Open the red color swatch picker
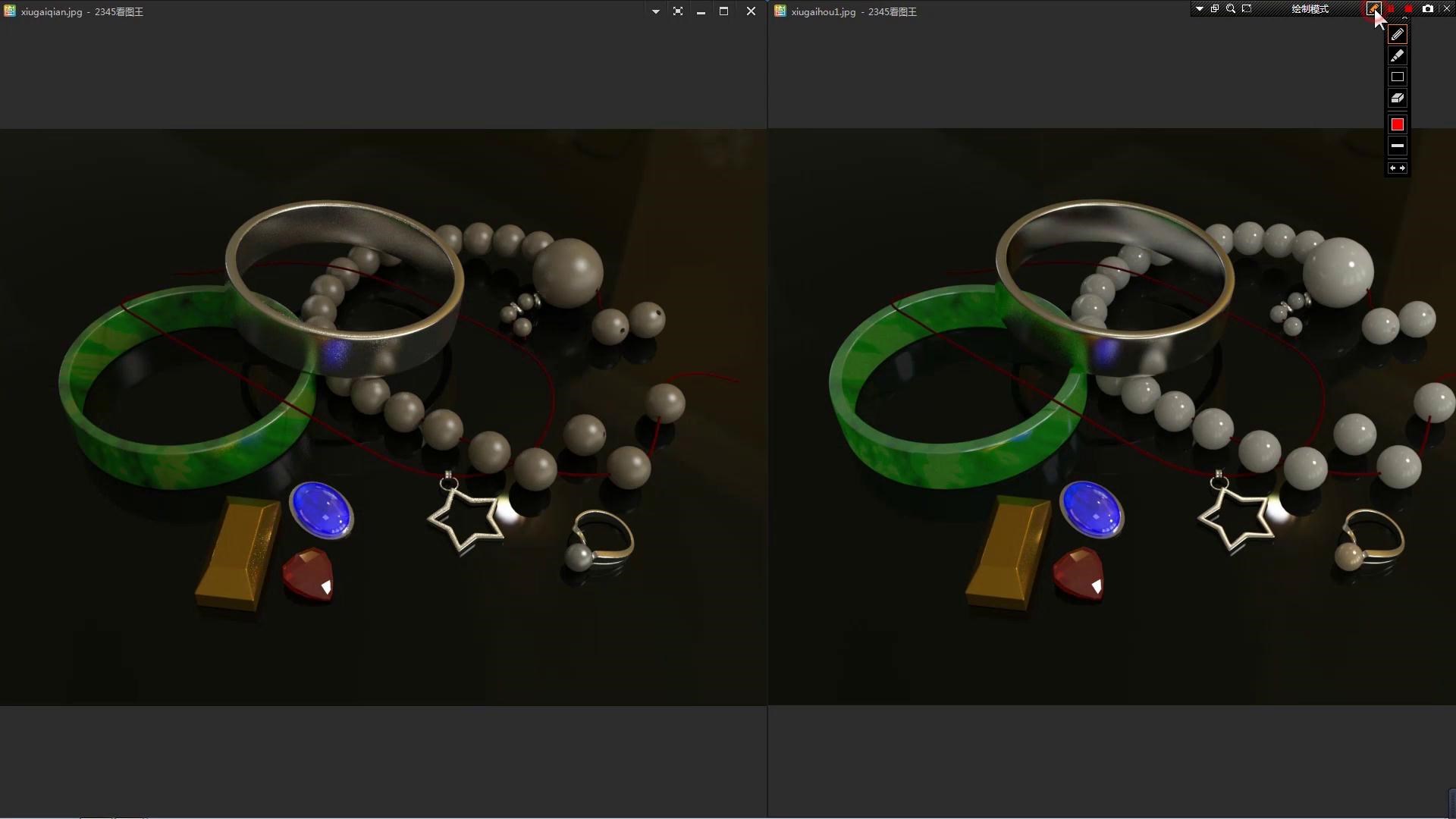 [x=1397, y=124]
